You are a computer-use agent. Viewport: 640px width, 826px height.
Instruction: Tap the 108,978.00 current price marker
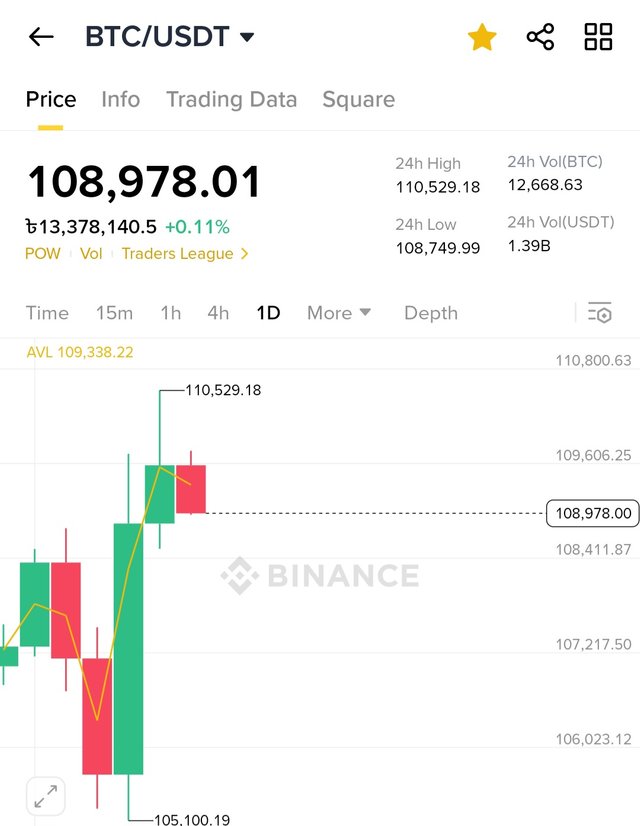[x=594, y=514]
